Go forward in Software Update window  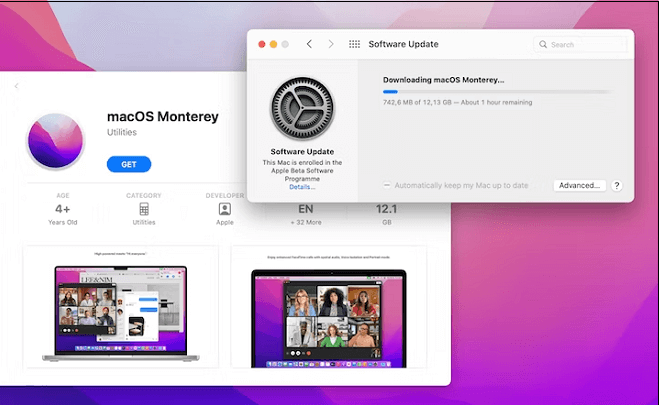[331, 44]
